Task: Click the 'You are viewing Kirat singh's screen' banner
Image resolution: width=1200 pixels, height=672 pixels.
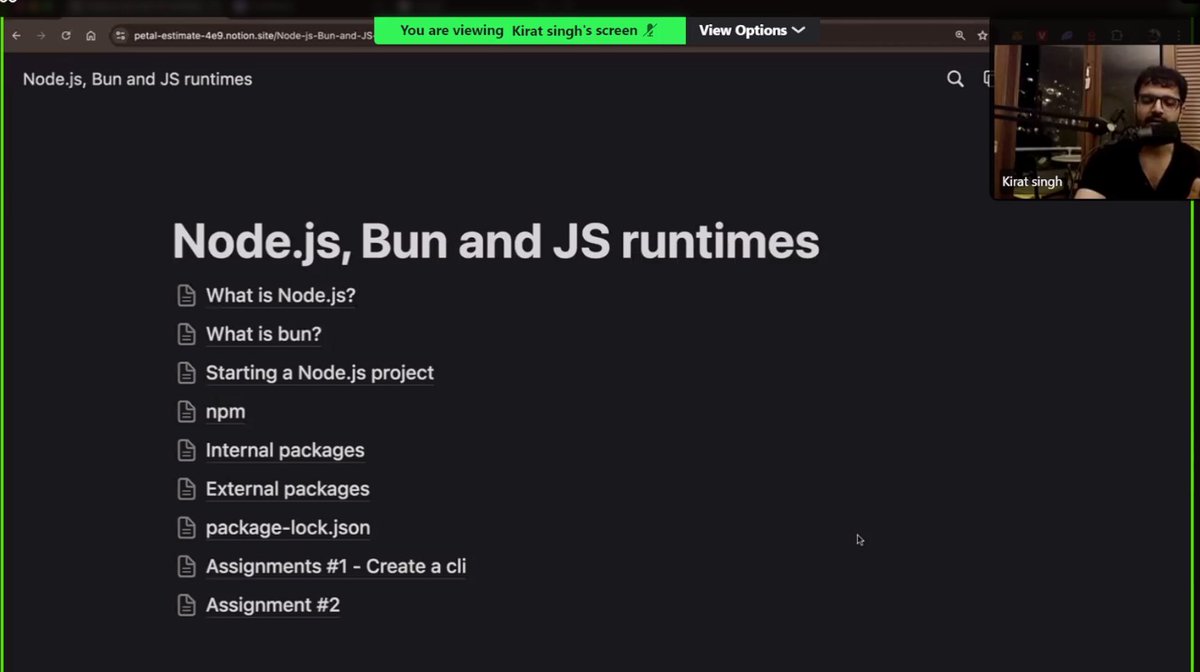Action: [530, 30]
